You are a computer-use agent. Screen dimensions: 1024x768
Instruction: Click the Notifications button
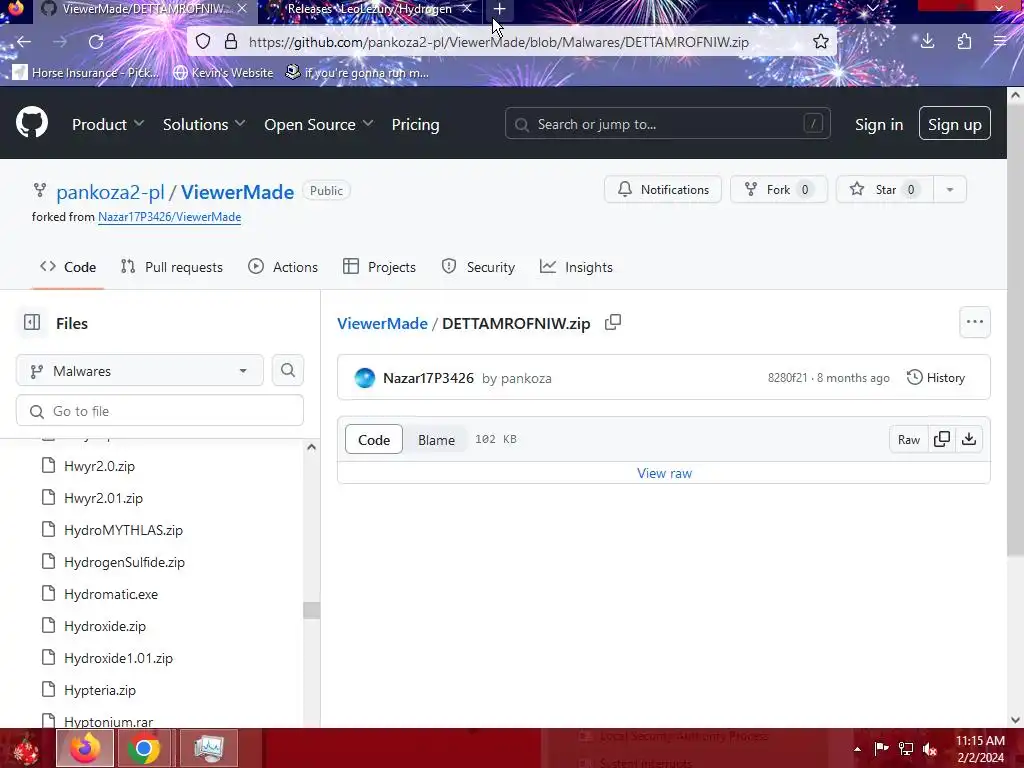[x=663, y=189]
